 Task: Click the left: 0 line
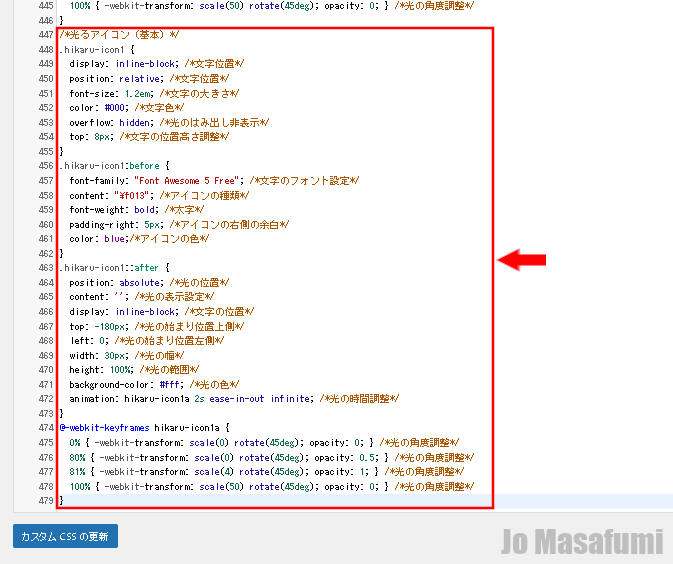pos(147,341)
